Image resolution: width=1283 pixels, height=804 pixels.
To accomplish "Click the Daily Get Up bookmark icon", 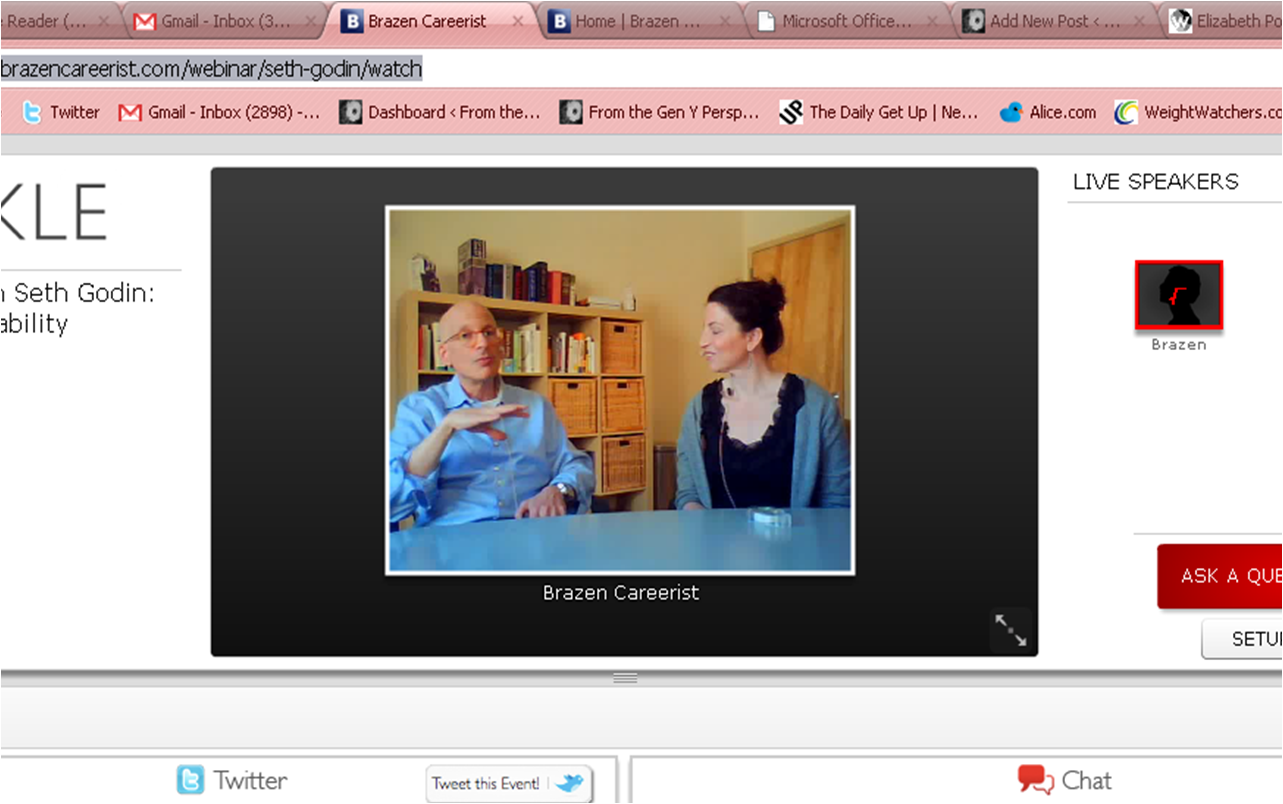I will [x=791, y=112].
